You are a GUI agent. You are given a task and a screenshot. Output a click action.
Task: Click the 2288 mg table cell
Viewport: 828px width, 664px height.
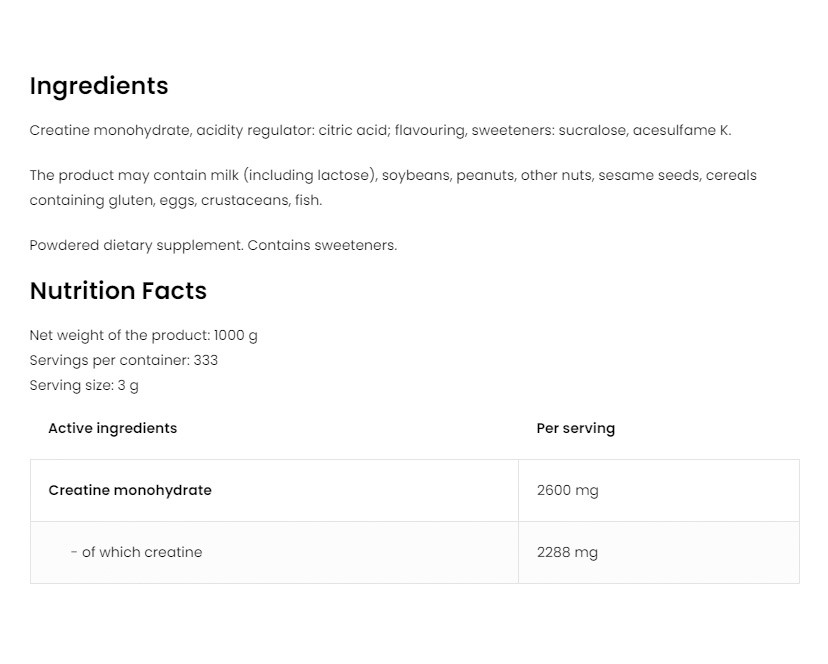click(567, 552)
